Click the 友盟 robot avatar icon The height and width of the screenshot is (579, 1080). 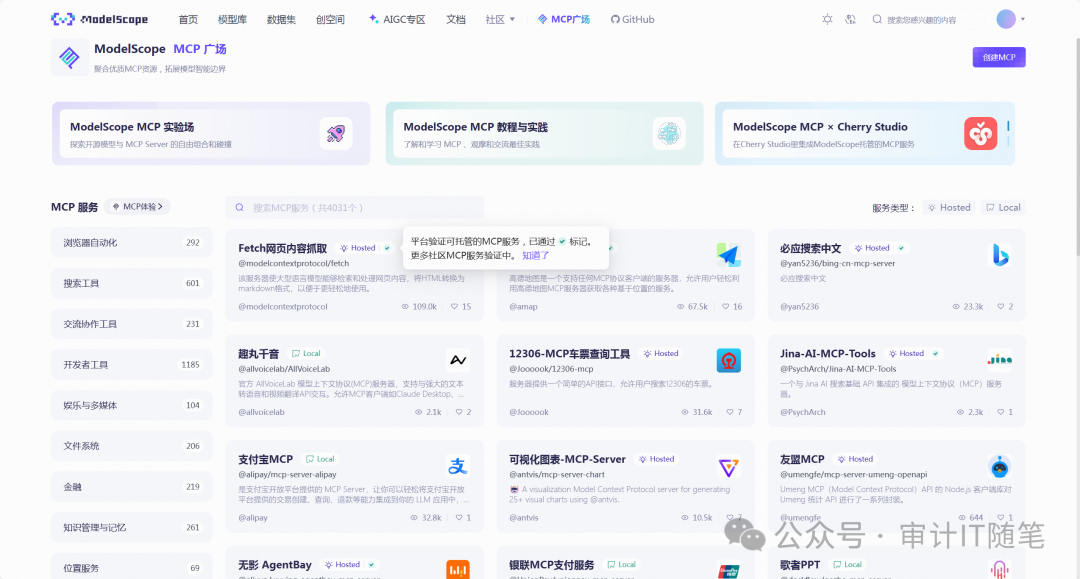click(x=999, y=467)
